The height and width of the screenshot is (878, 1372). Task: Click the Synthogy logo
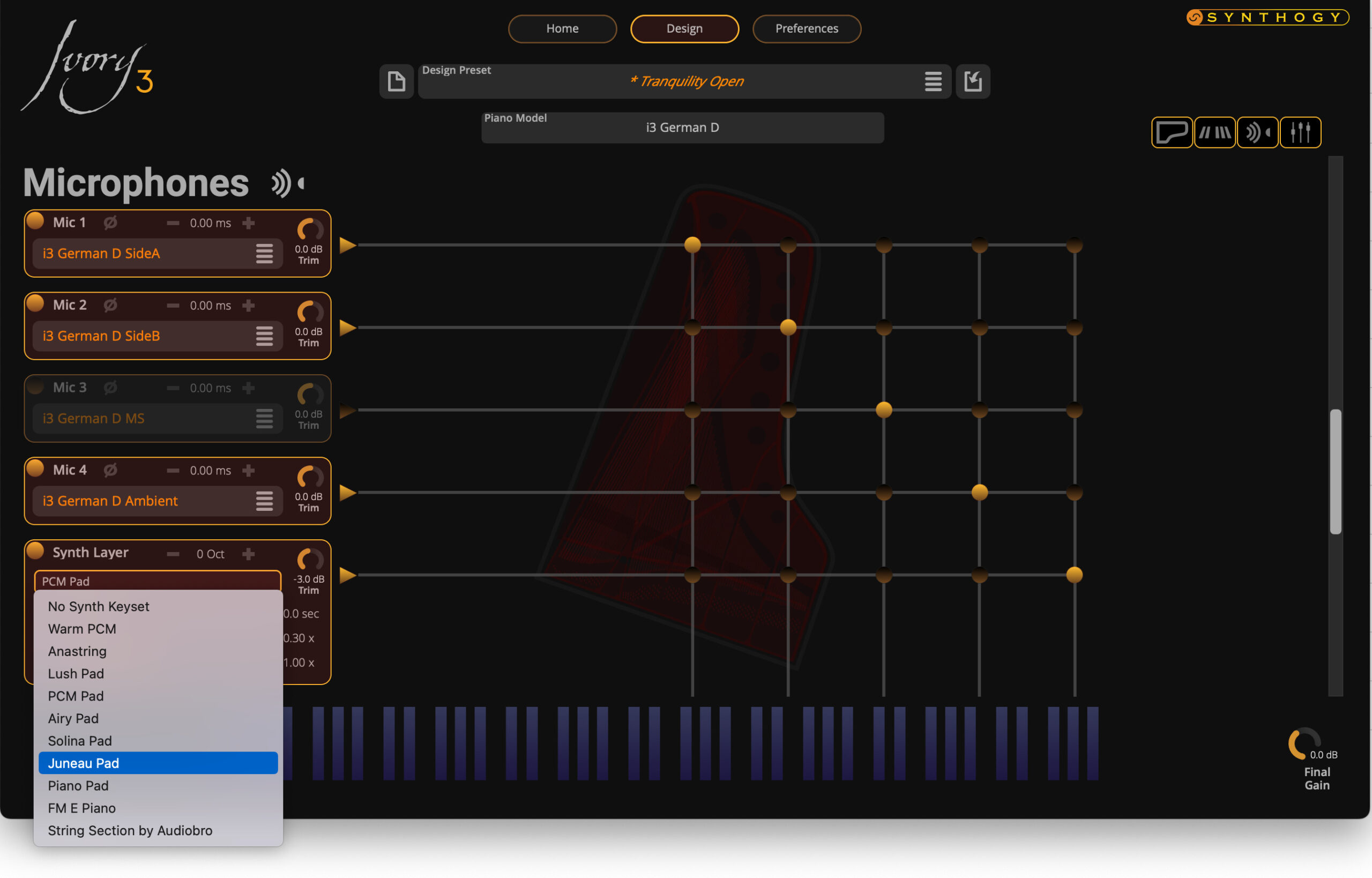[x=1267, y=18]
